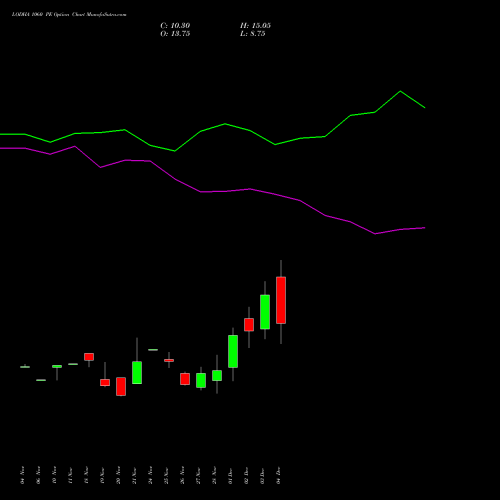The image size is (500, 500).
Task: Click the high value H: 15.05
Action: (x=255, y=26)
